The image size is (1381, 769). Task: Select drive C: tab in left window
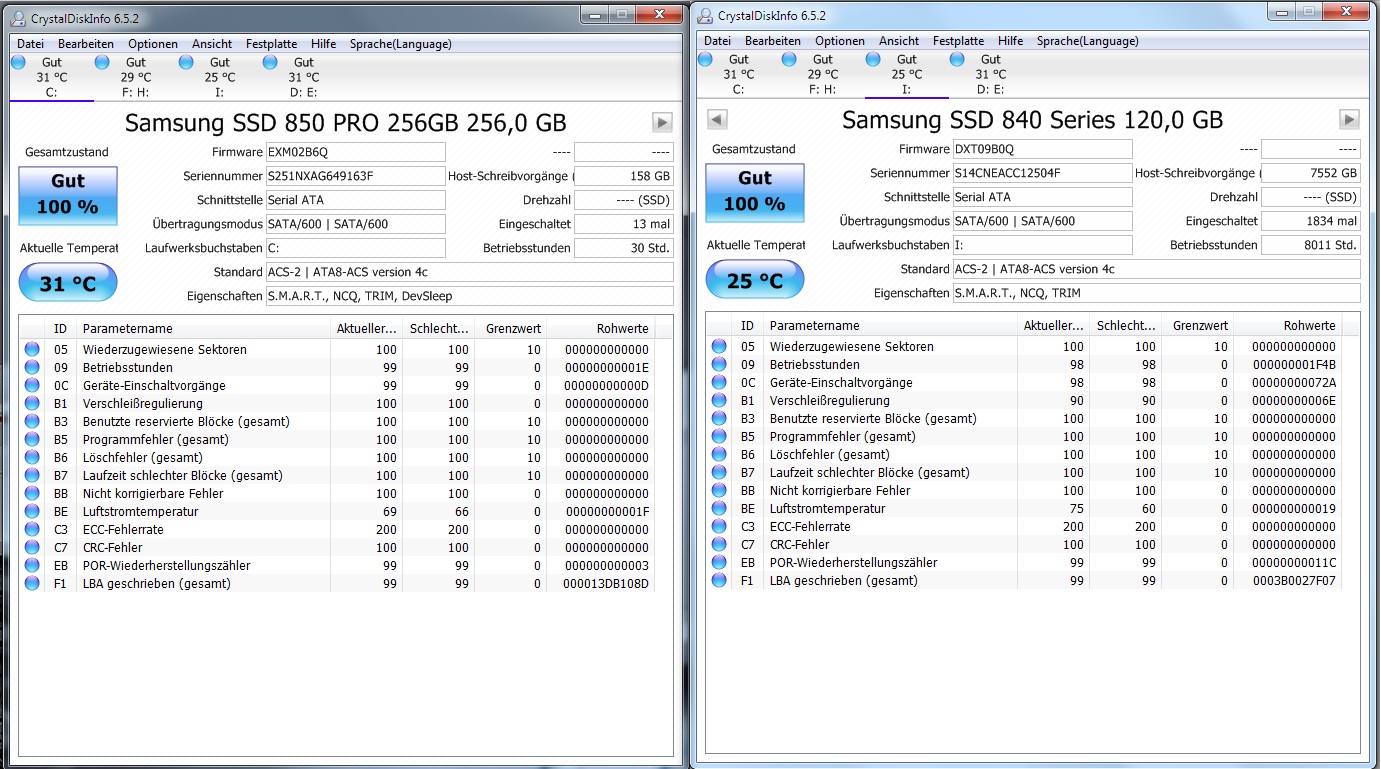tap(52, 77)
